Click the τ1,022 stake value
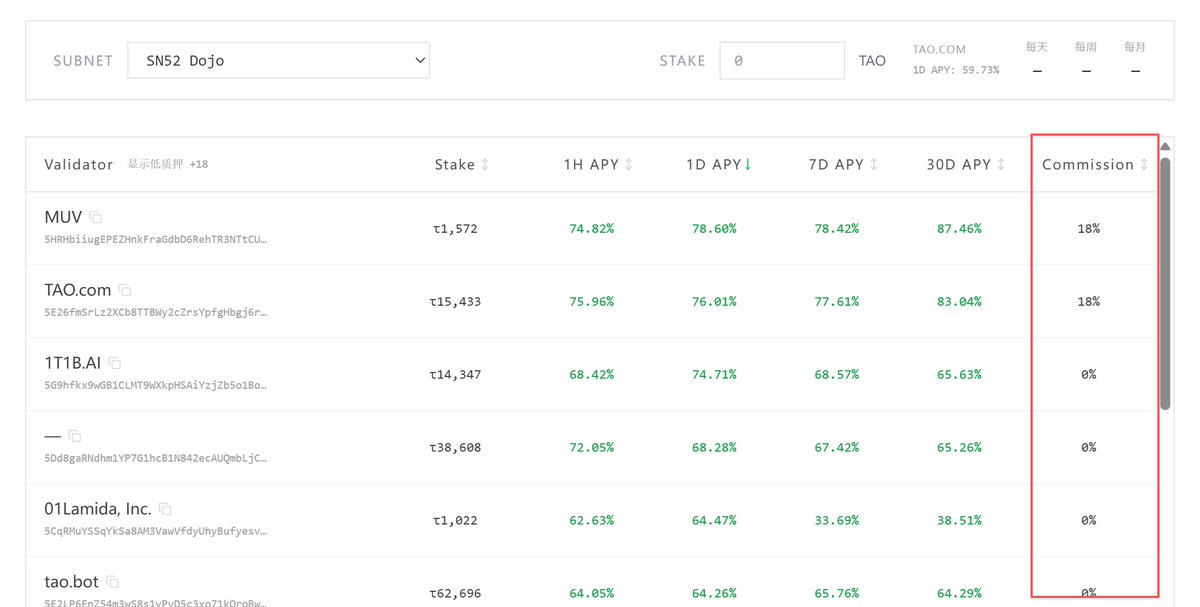This screenshot has height=607, width=1200. tap(455, 521)
